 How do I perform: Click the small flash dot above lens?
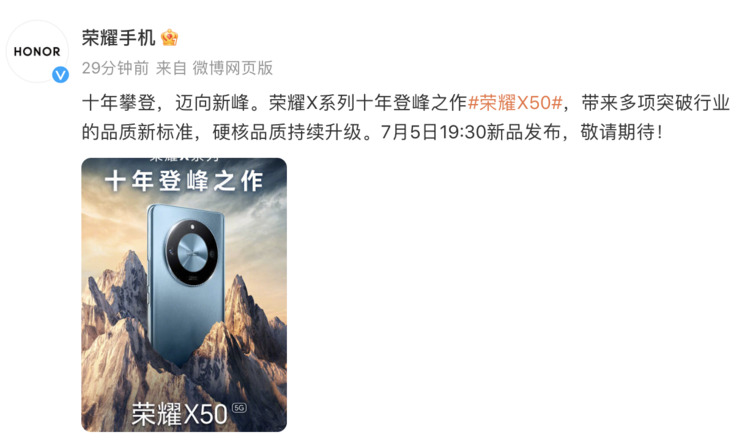click(x=193, y=227)
